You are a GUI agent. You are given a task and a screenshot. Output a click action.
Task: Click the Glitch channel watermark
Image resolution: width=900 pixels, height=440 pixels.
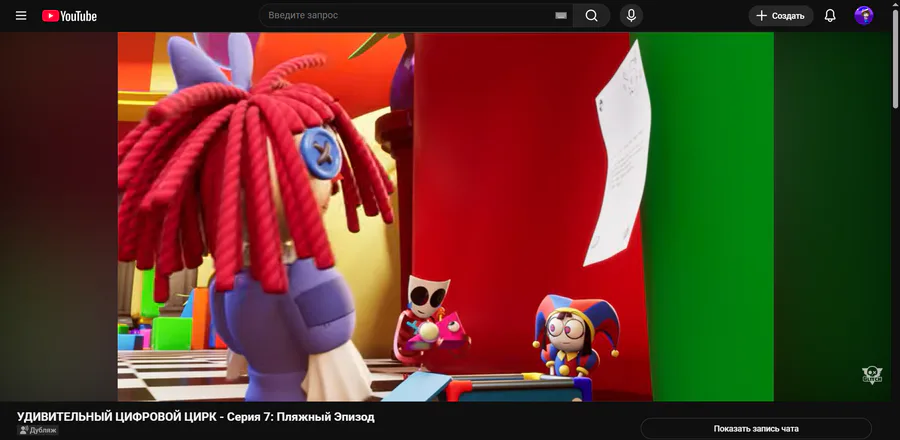click(872, 375)
